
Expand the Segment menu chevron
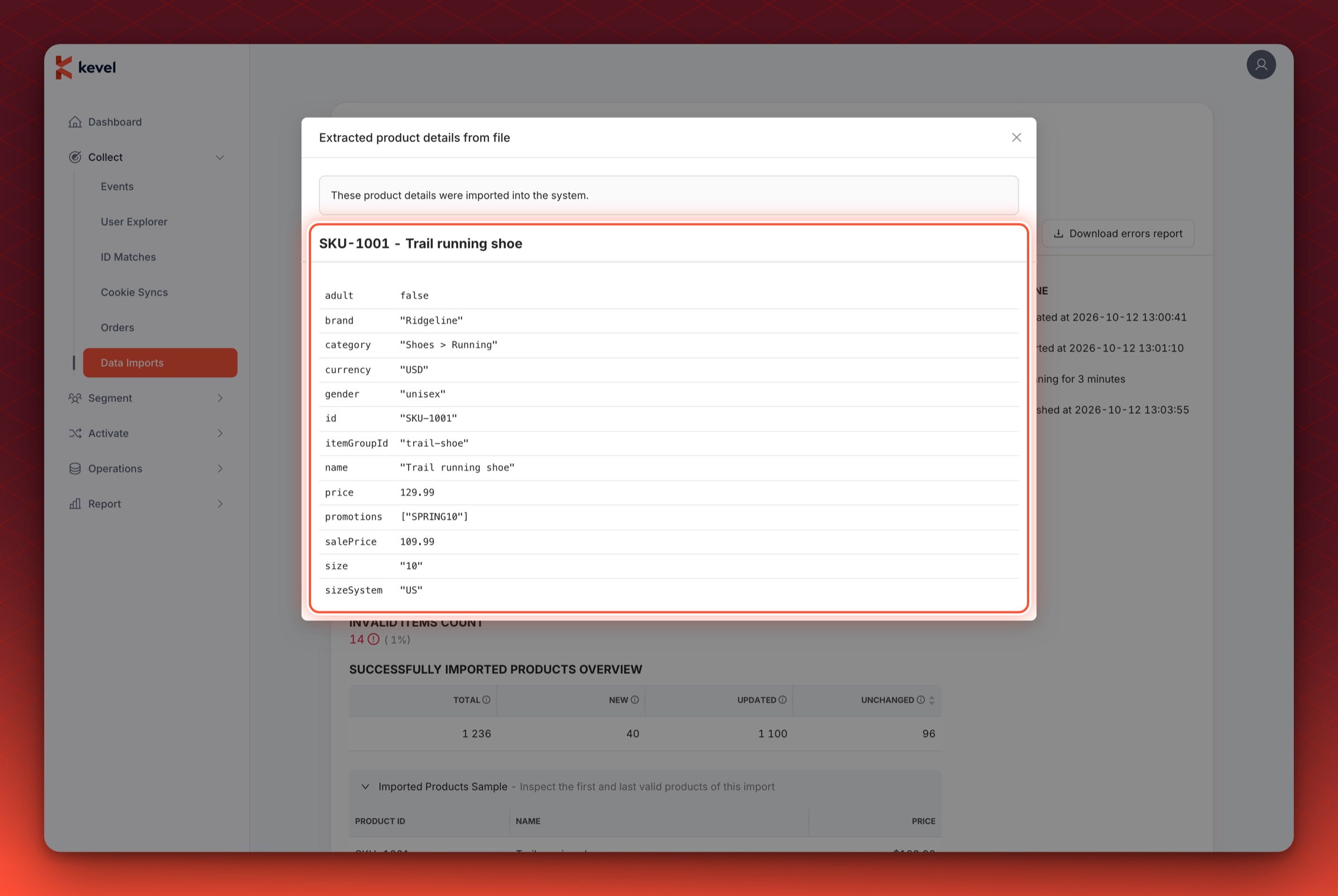[x=220, y=398]
